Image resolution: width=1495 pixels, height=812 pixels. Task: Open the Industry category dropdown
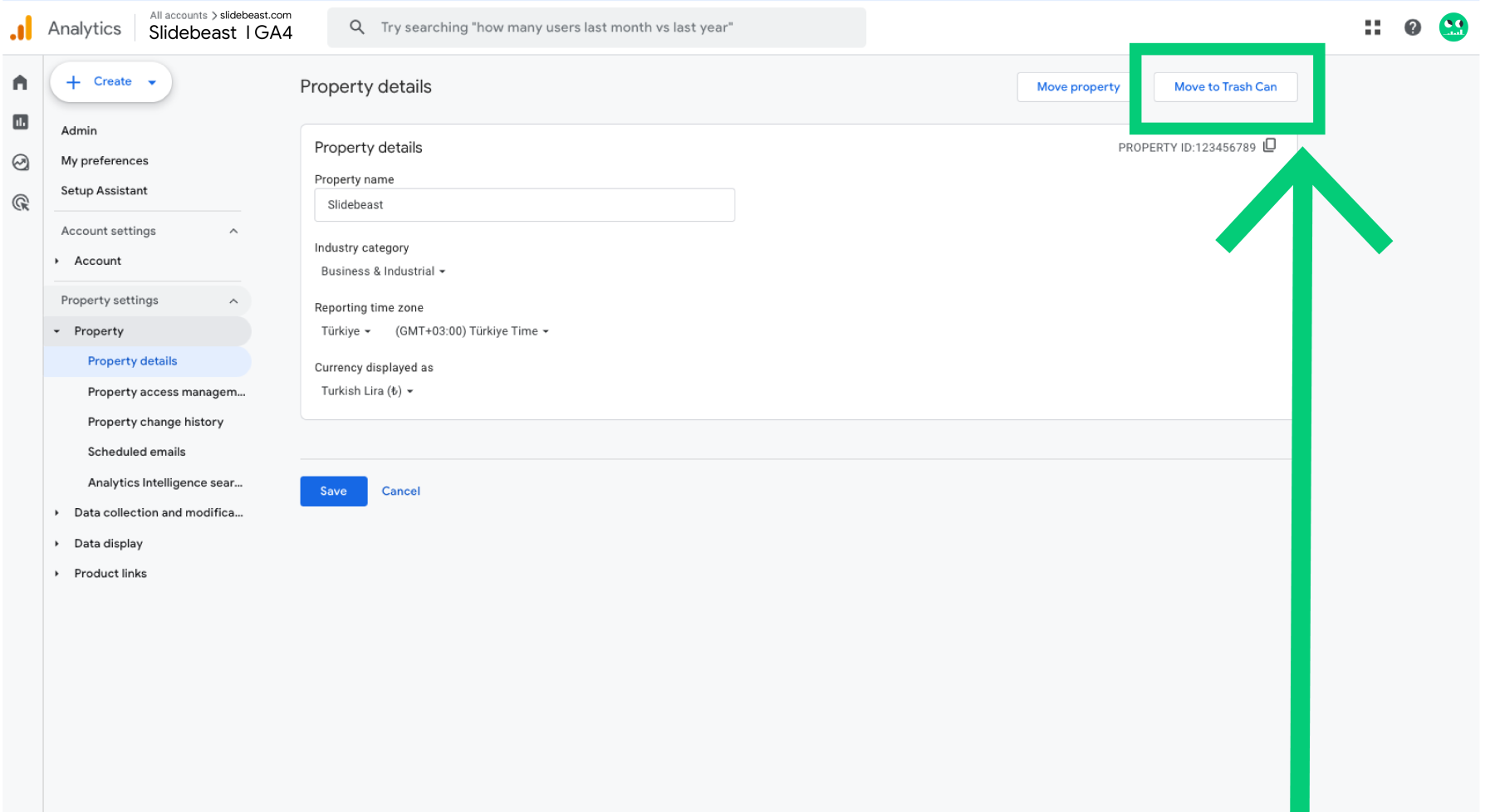tap(383, 271)
